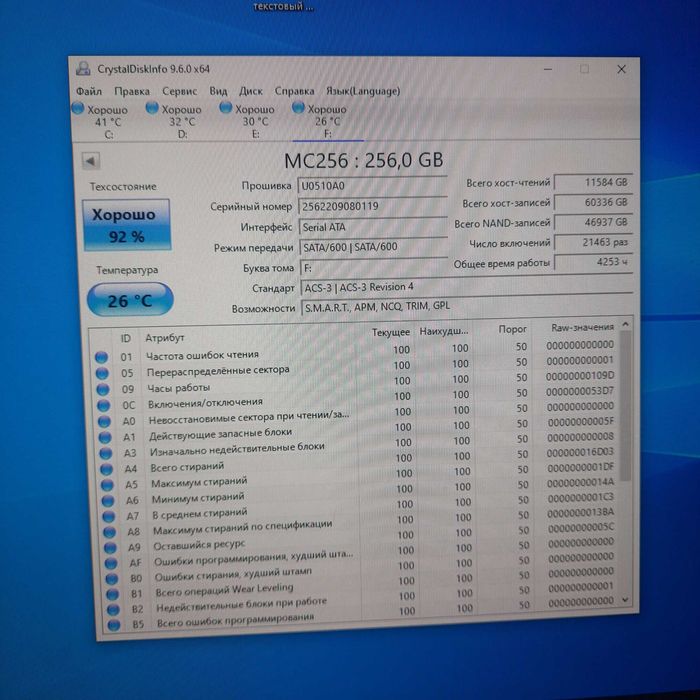The image size is (700, 700).
Task: Click the Наихудш... column header
Action: click(x=444, y=331)
